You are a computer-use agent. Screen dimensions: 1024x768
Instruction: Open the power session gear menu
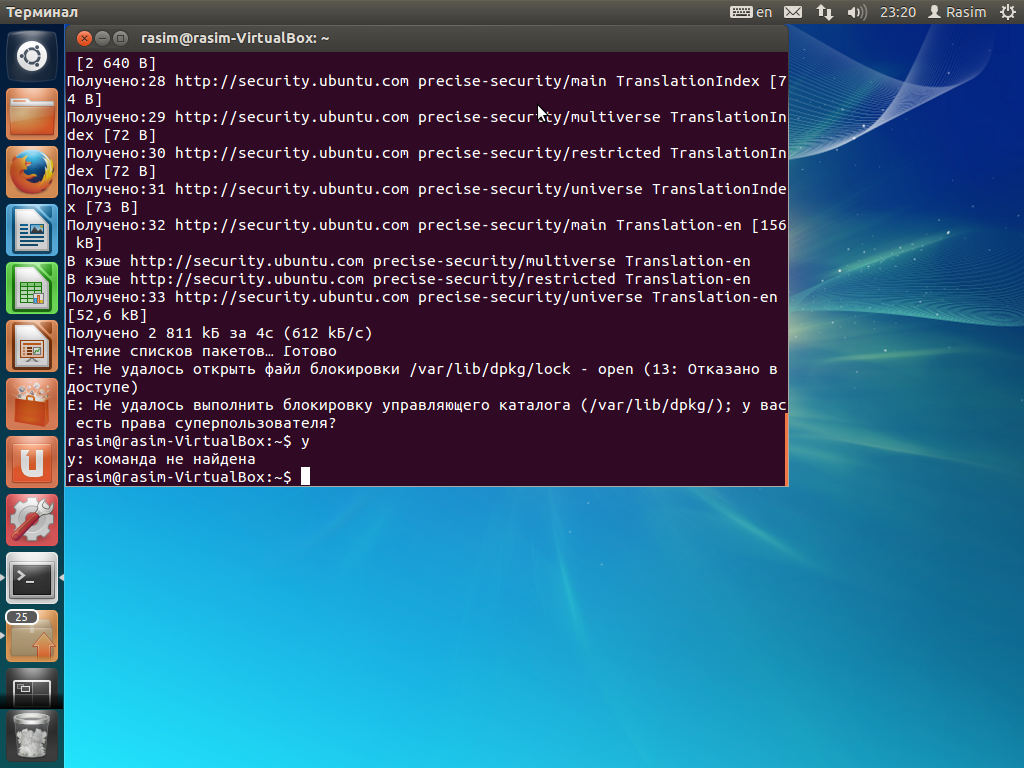click(1008, 12)
